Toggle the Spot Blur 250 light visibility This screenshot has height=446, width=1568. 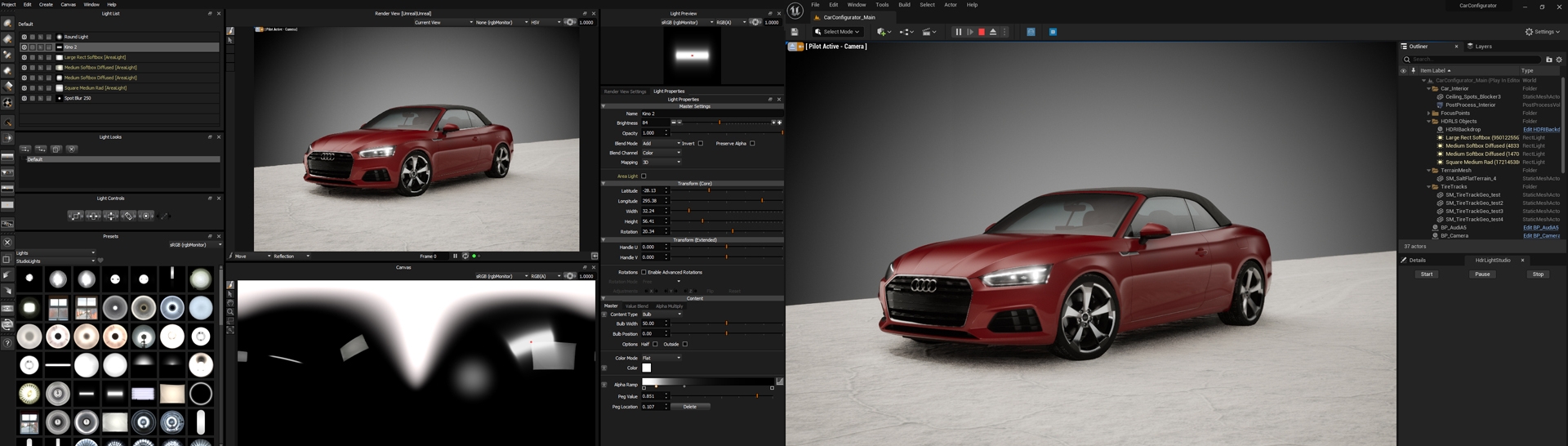tap(24, 98)
